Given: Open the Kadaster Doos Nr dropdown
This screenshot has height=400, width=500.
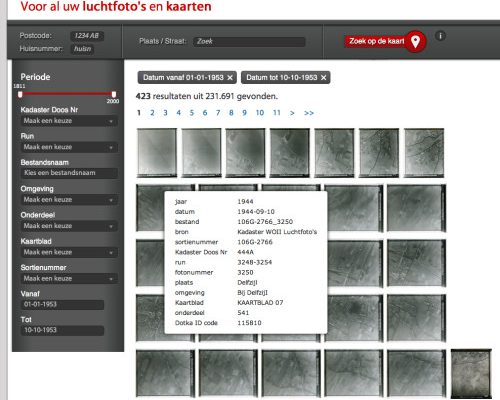Looking at the screenshot, I should point(69,121).
